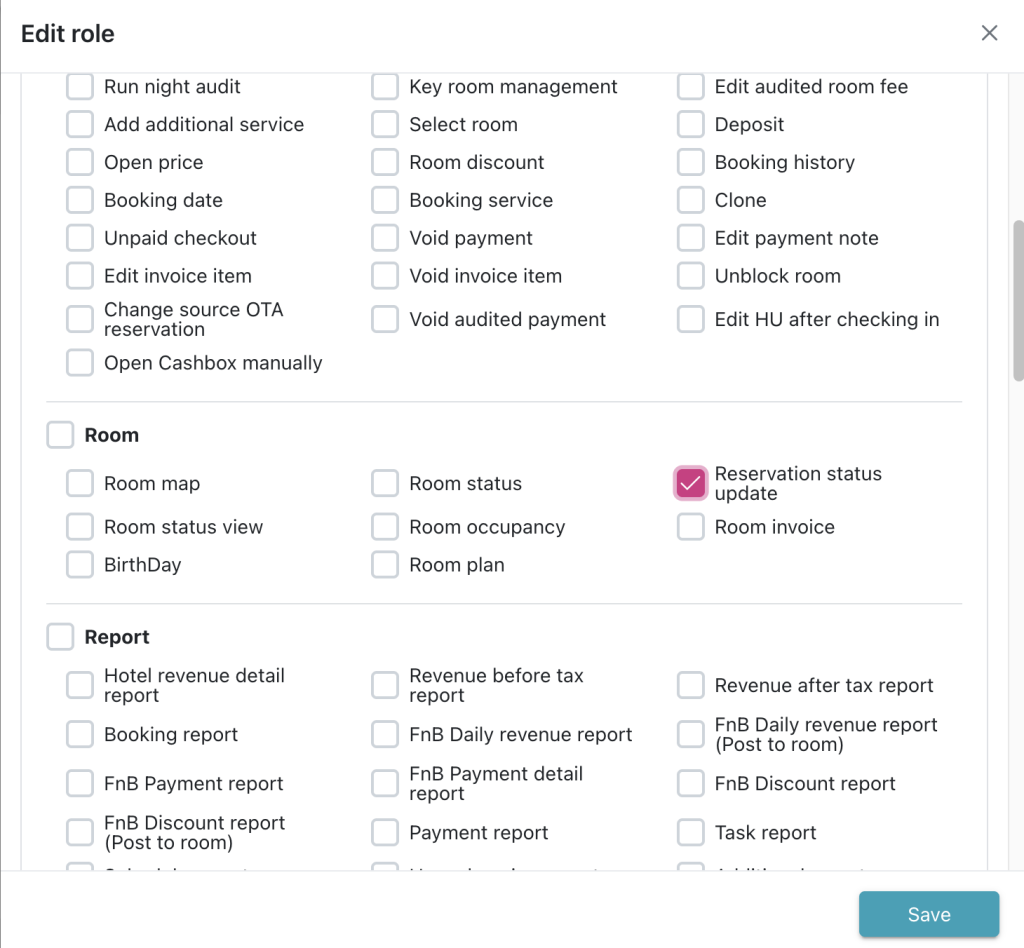Viewport: 1024px width, 948px height.
Task: Close the Edit role dialog
Action: [x=989, y=33]
